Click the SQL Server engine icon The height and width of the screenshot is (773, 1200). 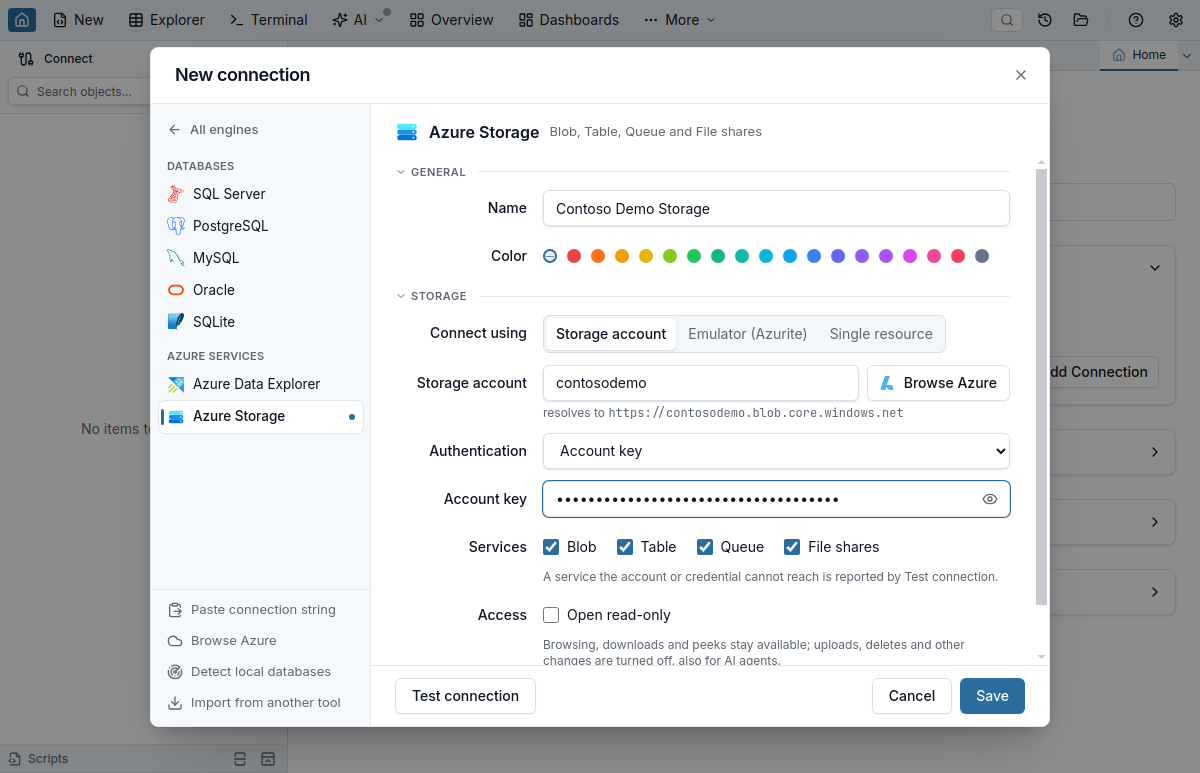point(176,194)
